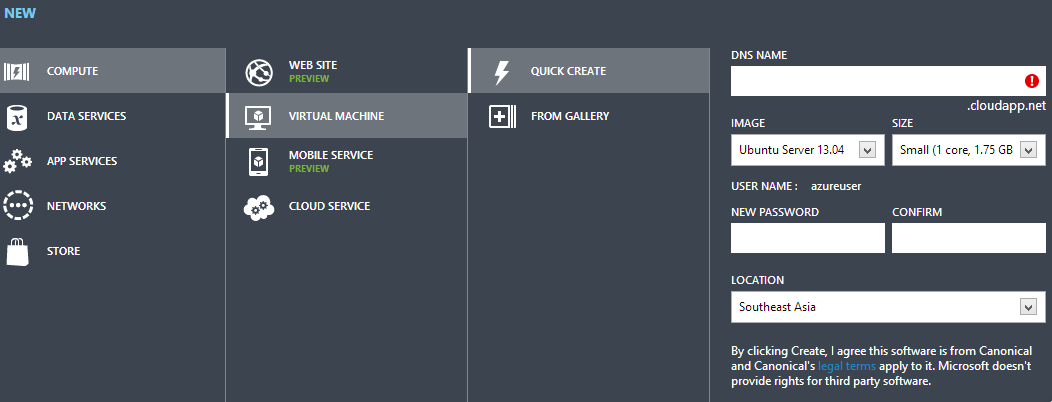The height and width of the screenshot is (402, 1052).
Task: Open the STORE category
Action: [113, 250]
